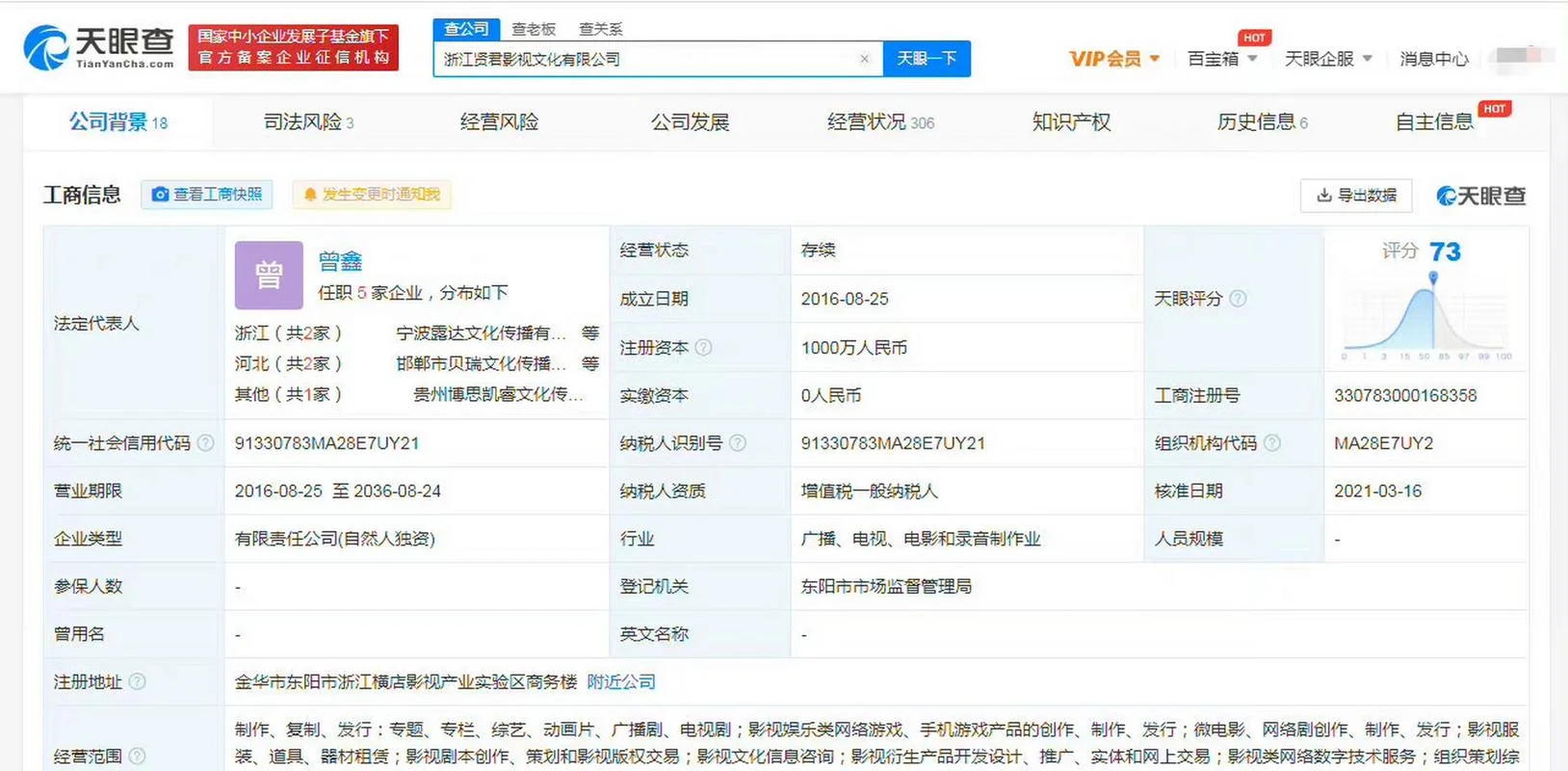The height and width of the screenshot is (771, 1568).
Task: Click the help icon beside 纳税人识别号
Action: [x=738, y=443]
